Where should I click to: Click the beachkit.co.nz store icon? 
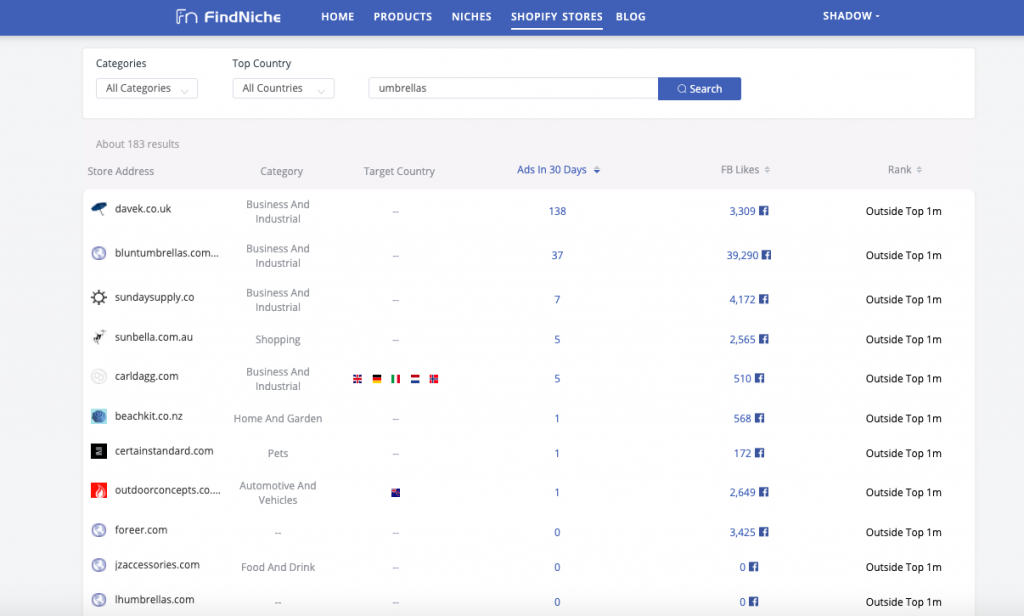click(99, 416)
